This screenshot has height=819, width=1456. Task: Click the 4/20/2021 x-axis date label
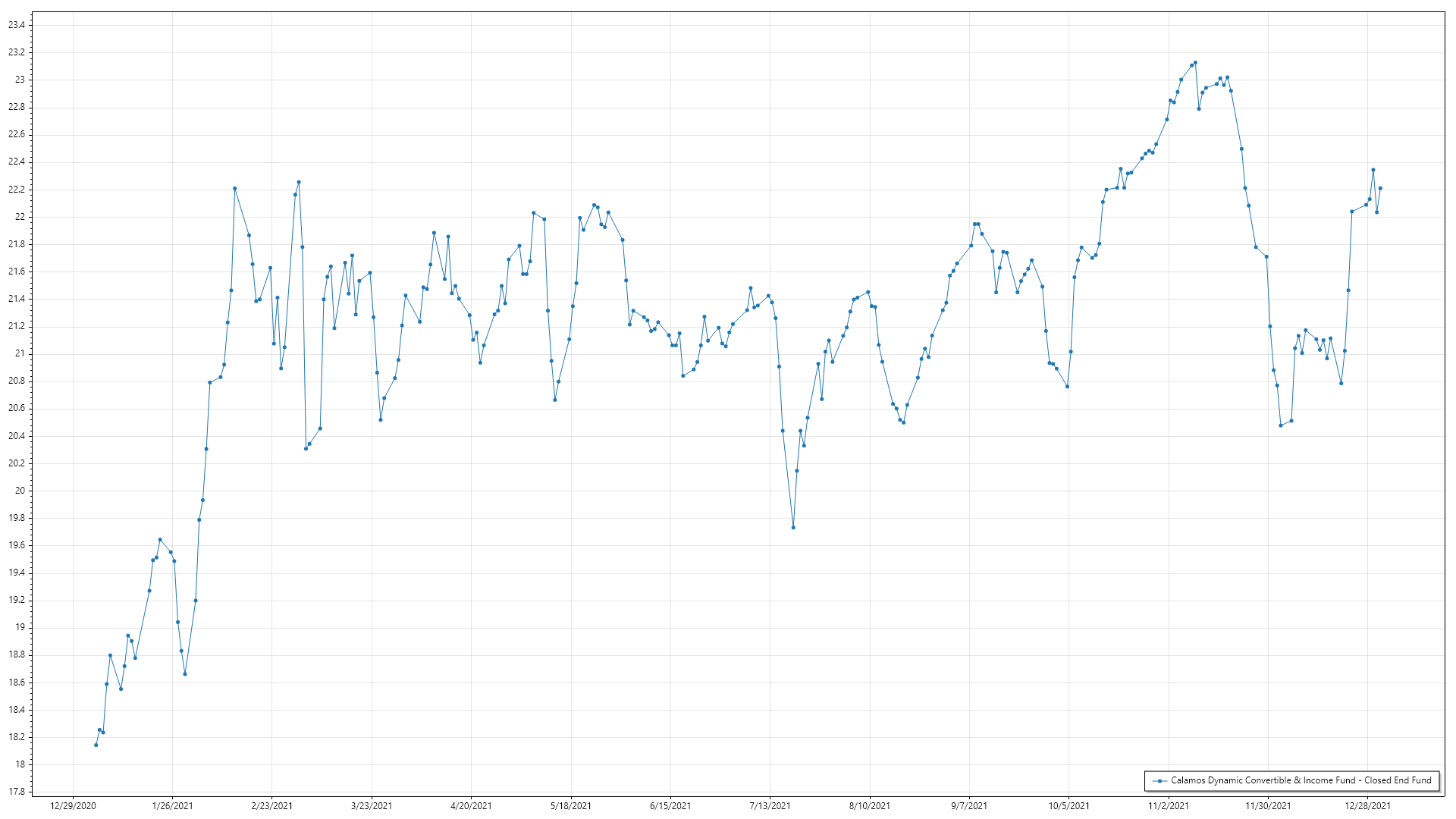point(471,805)
